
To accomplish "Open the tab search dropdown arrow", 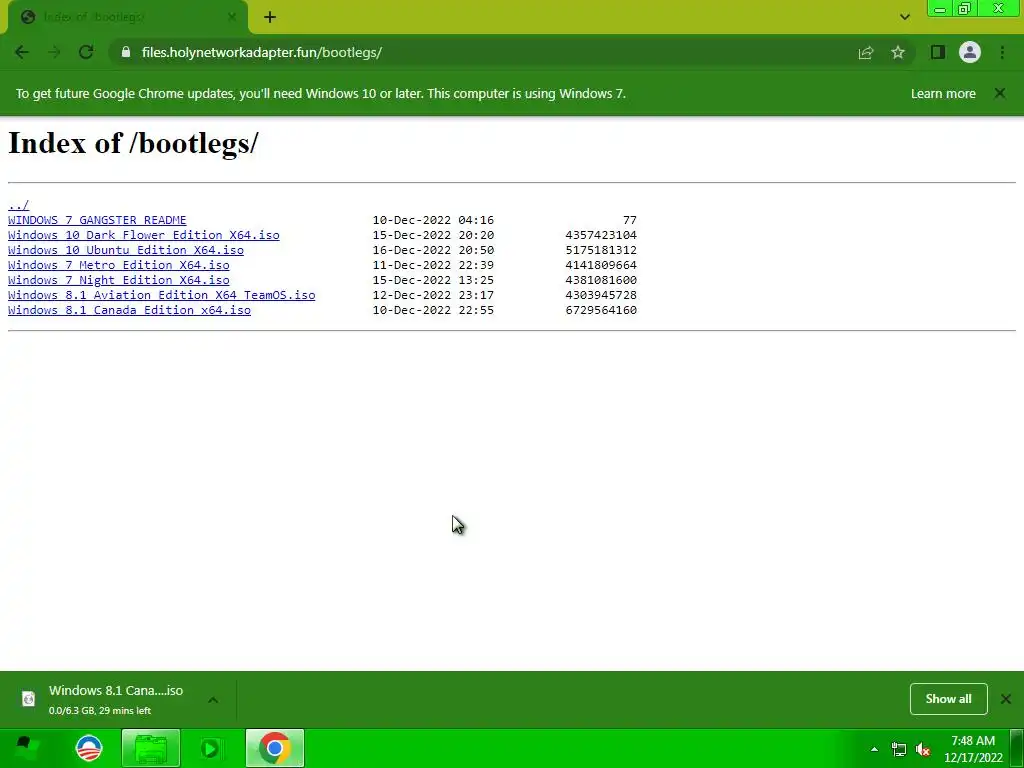I will 904,17.
